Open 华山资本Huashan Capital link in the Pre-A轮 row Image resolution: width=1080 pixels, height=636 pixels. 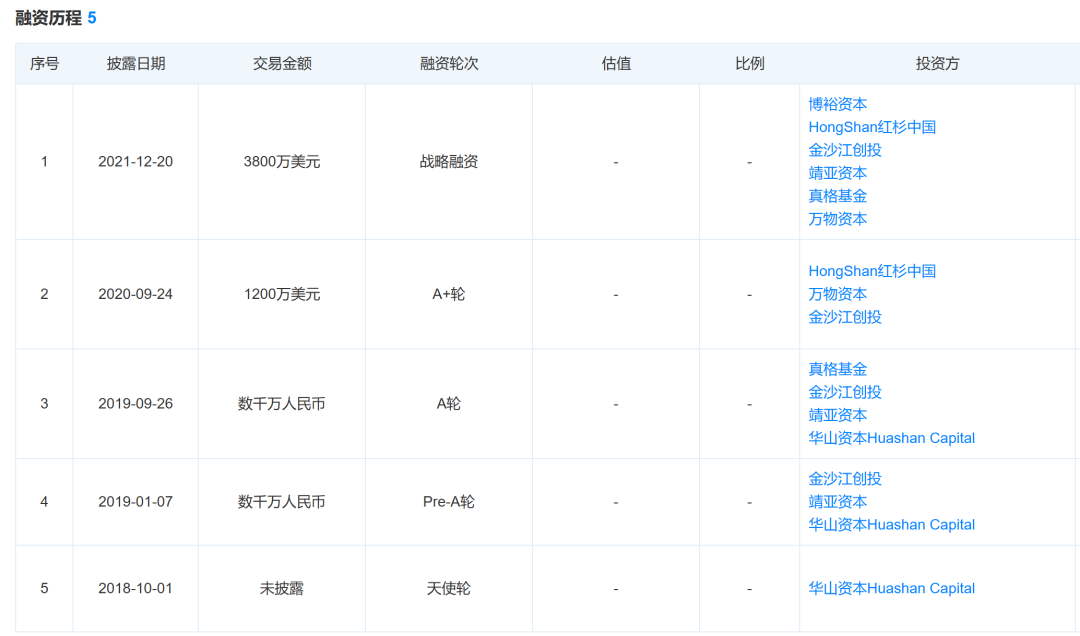pos(891,524)
